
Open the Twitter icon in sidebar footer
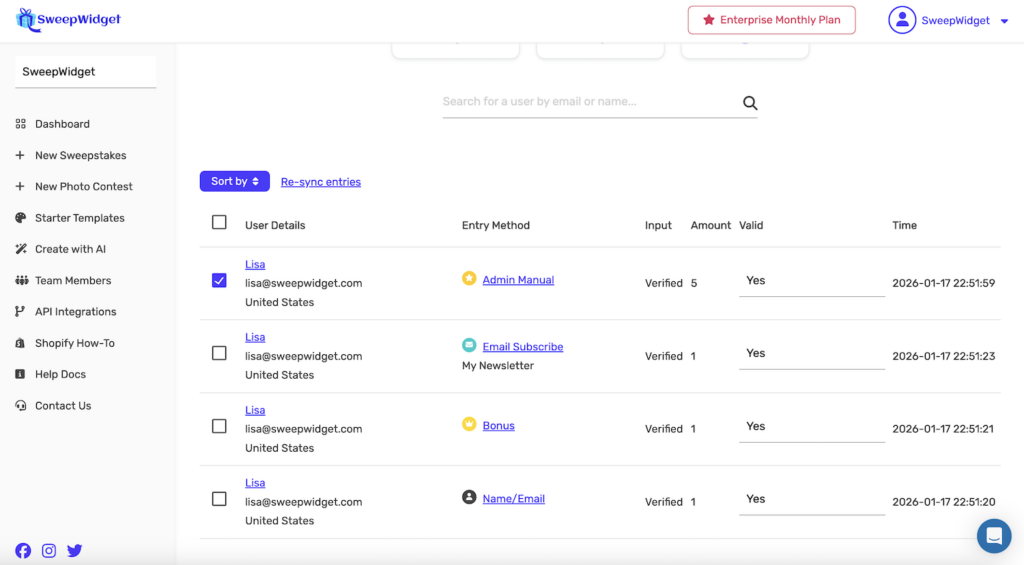coord(75,550)
